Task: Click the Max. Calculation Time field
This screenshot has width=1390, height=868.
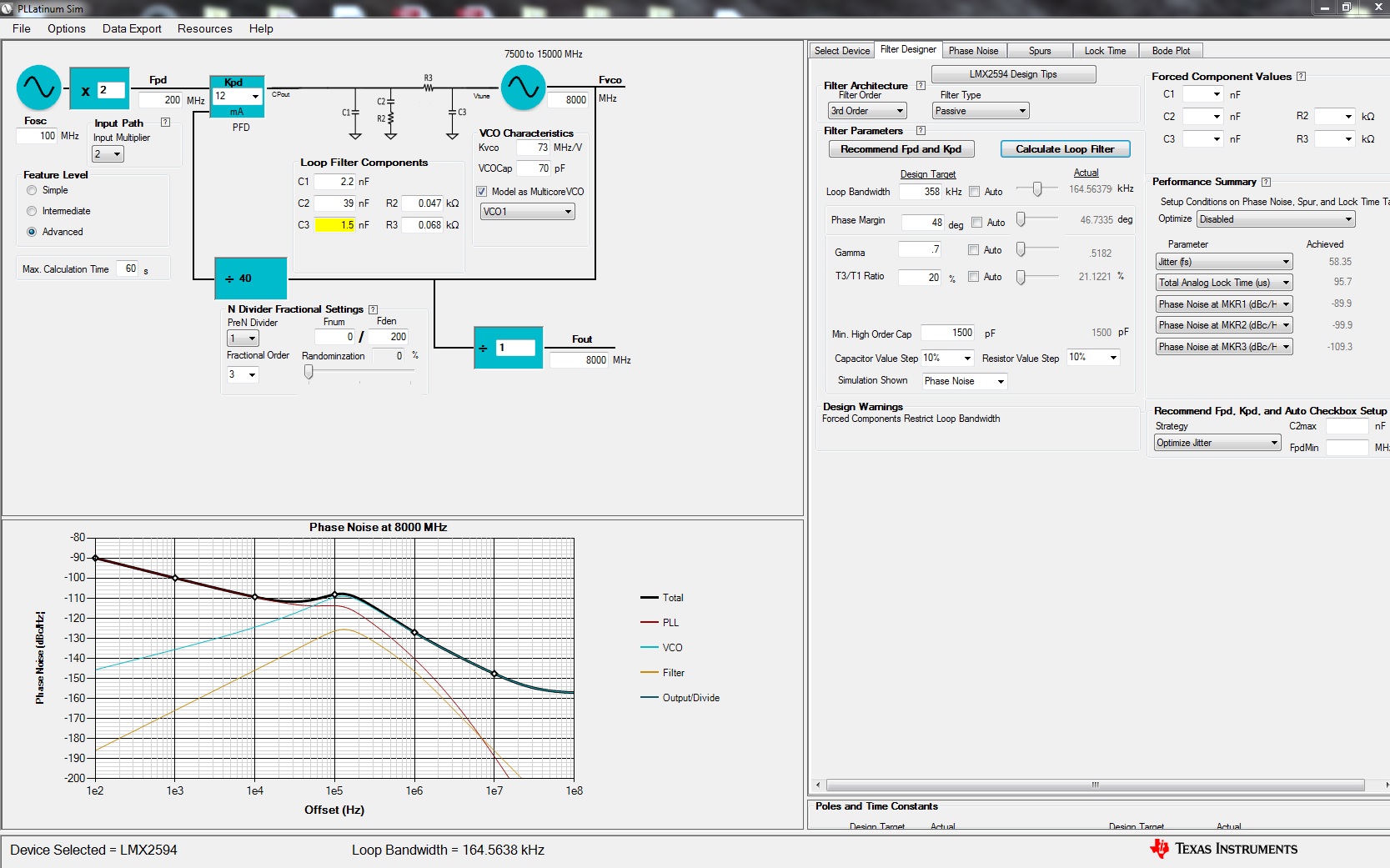Action: pos(127,268)
